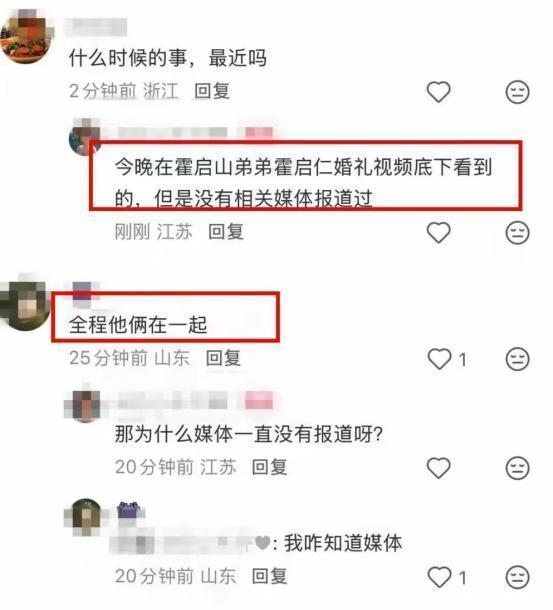Reply to the 20分钟前 江苏 comment
553x610 pixels.
[269, 467]
